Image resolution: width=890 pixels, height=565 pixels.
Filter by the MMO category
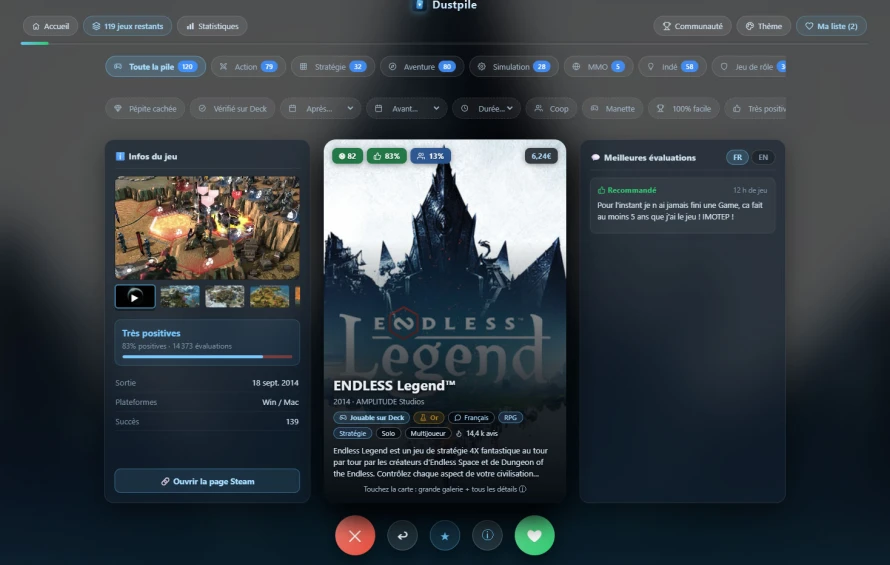598,66
